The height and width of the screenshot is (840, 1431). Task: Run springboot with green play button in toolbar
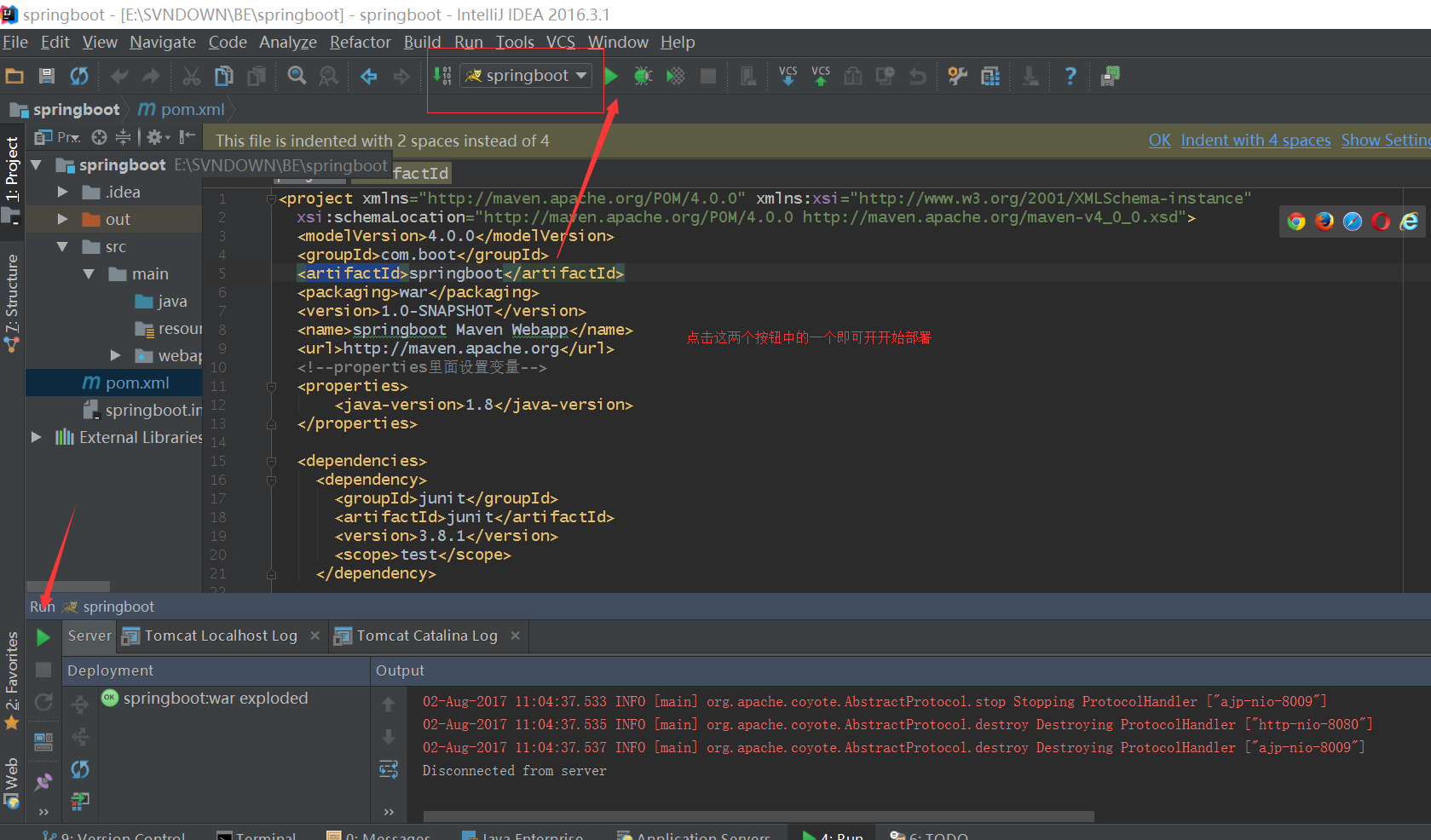[x=611, y=76]
